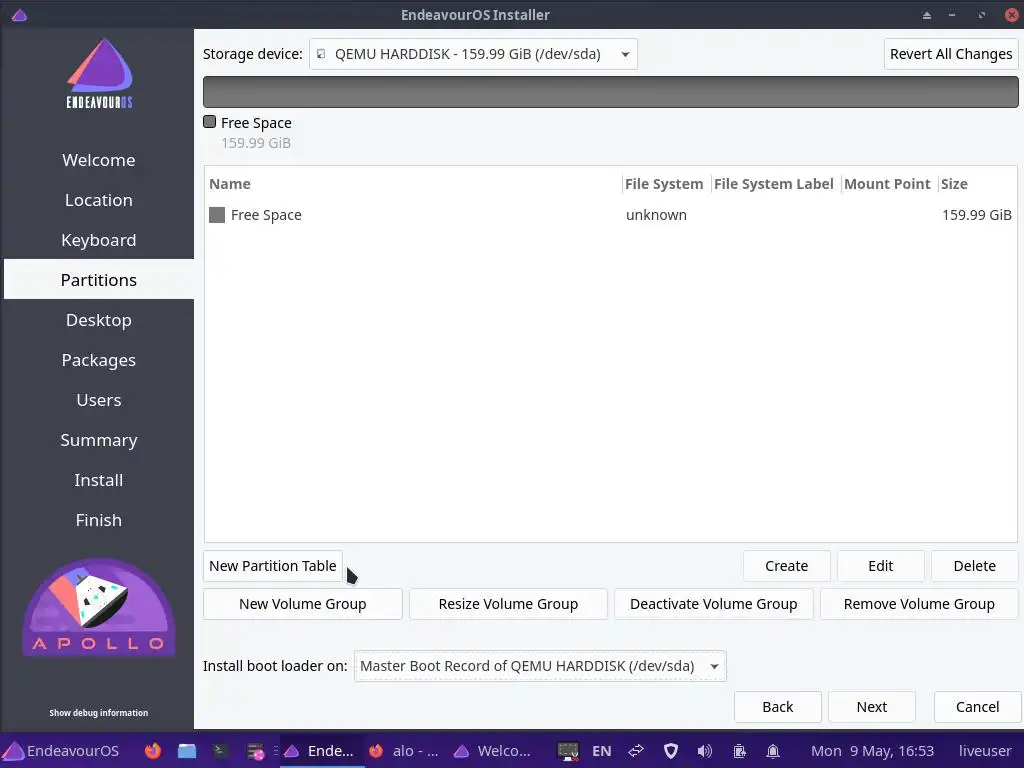Click New Partition Table button
The image size is (1024, 768).
[x=272, y=566]
